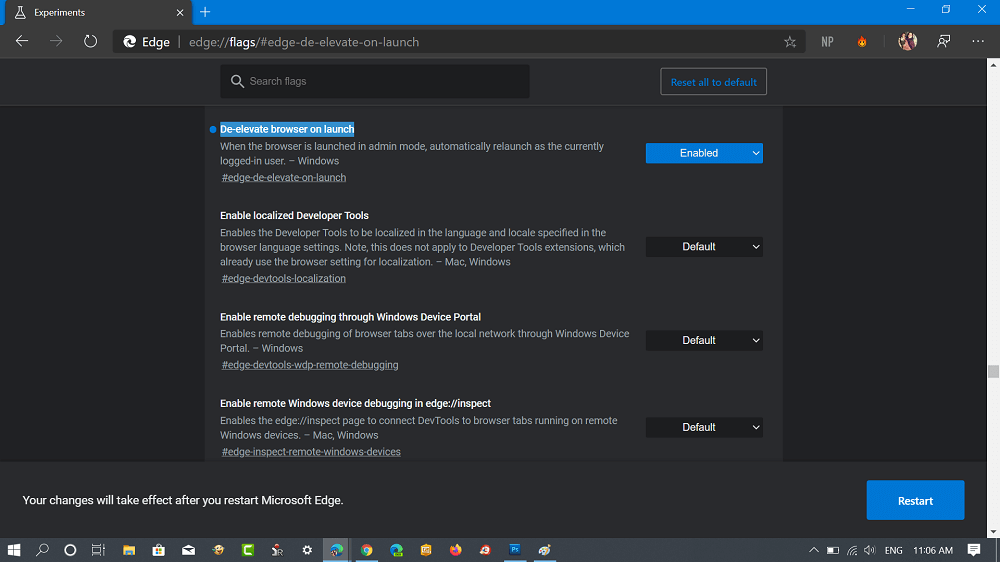Image resolution: width=1000 pixels, height=562 pixels.
Task: Open the Enabled dropdown for De-elevate browser on launch
Action: point(704,153)
